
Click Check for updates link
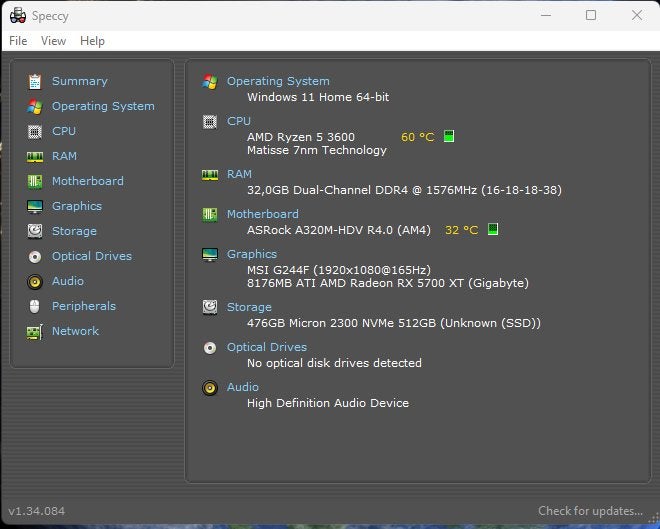(590, 510)
